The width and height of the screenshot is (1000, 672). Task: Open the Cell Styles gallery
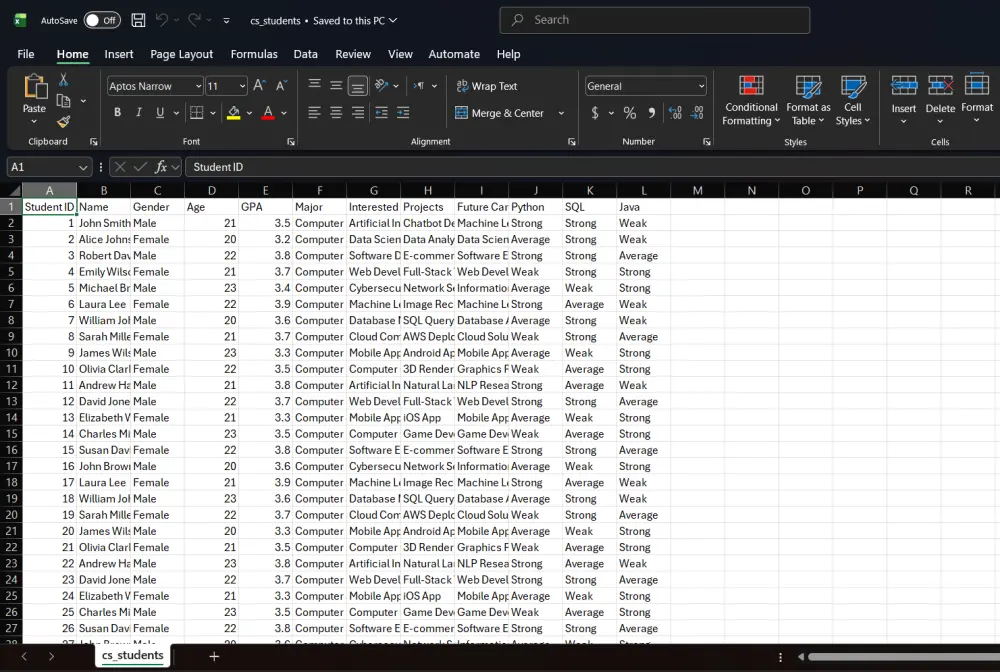853,100
